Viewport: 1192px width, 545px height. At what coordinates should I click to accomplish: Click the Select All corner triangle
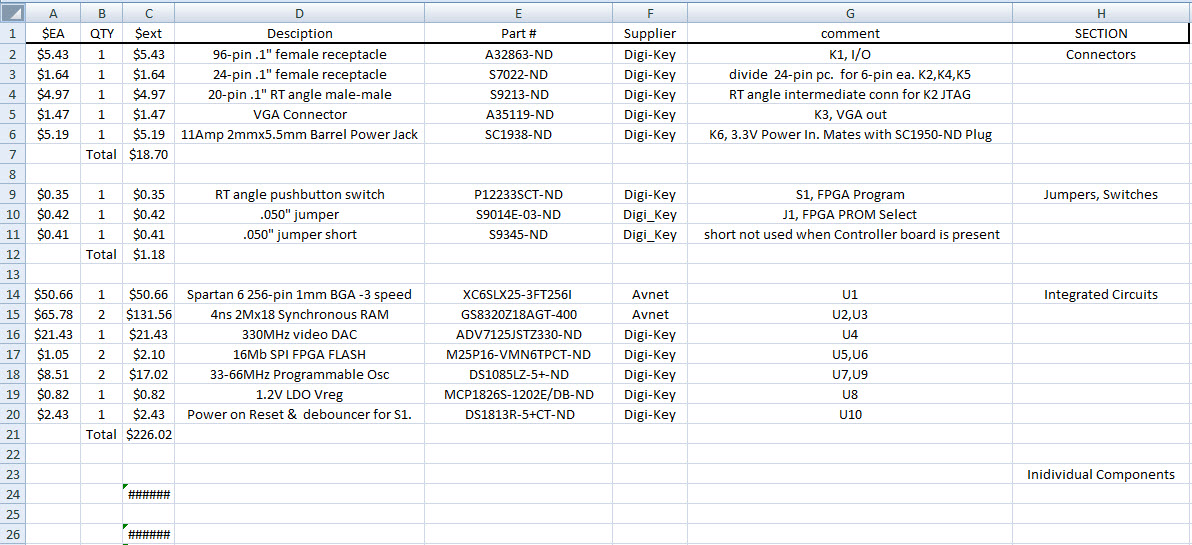[x=12, y=13]
